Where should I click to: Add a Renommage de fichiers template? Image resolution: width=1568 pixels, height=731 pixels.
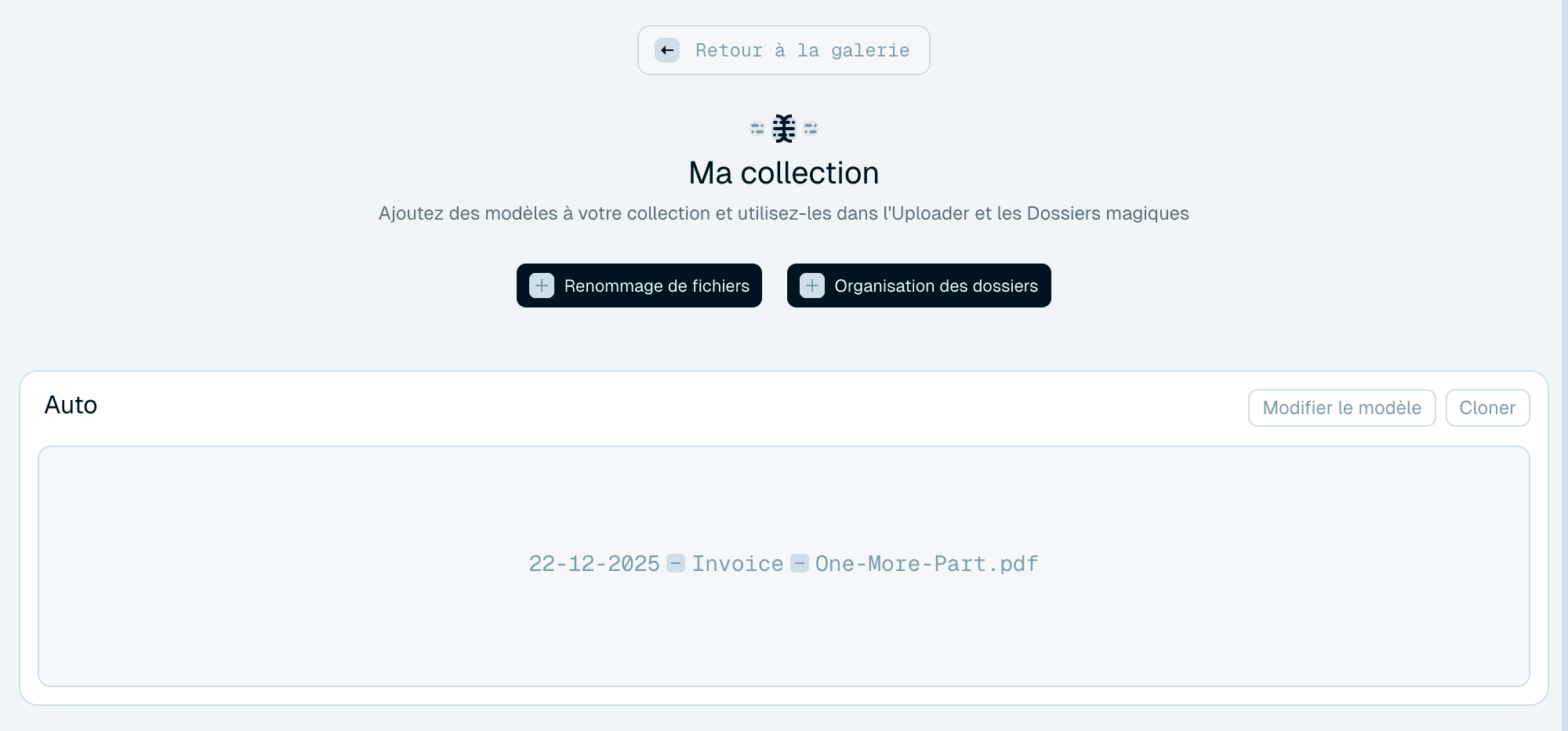[x=639, y=285]
